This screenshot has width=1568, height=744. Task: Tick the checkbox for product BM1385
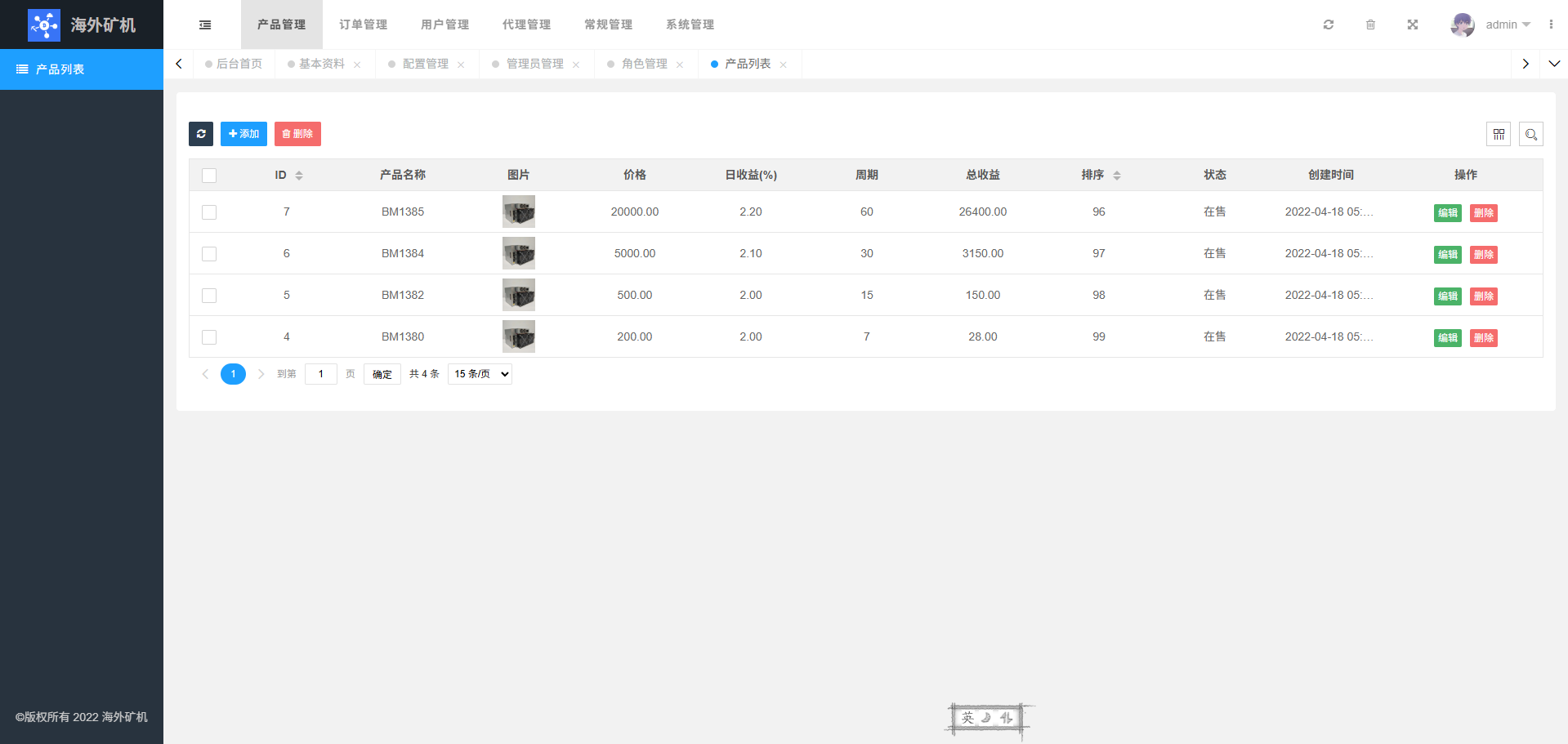(209, 212)
